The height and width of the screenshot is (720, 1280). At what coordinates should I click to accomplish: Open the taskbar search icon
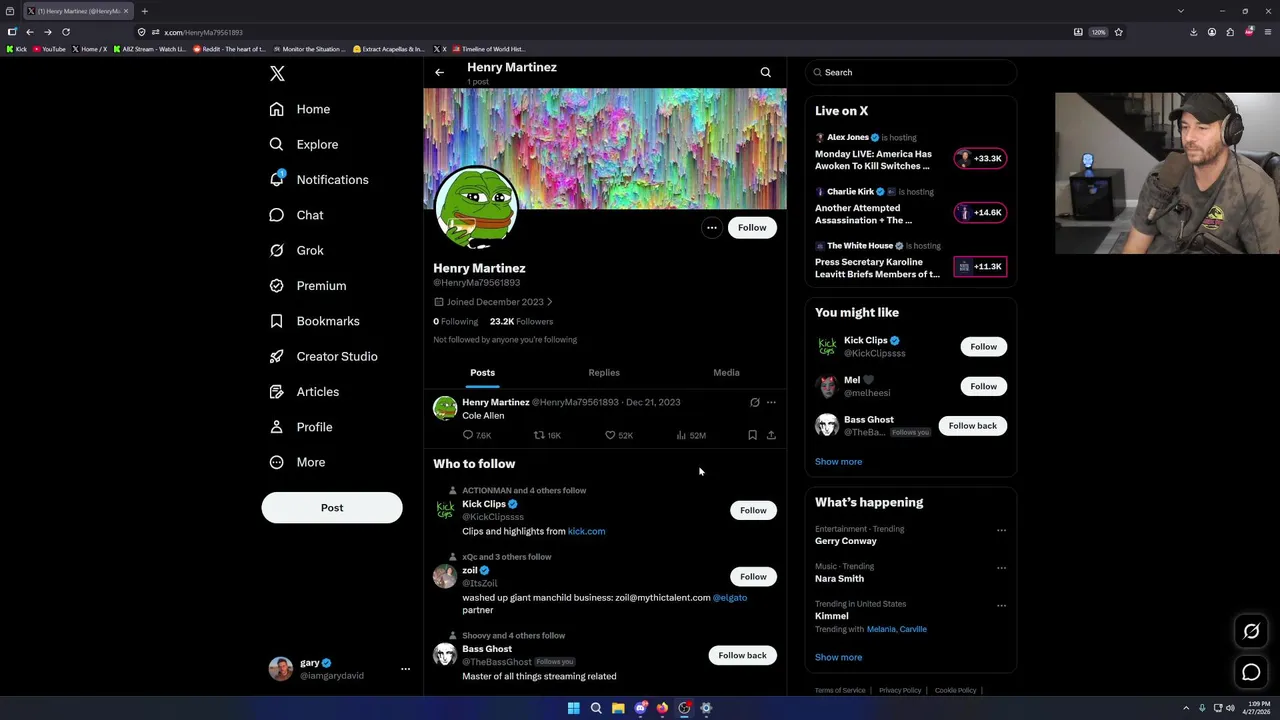pos(596,708)
